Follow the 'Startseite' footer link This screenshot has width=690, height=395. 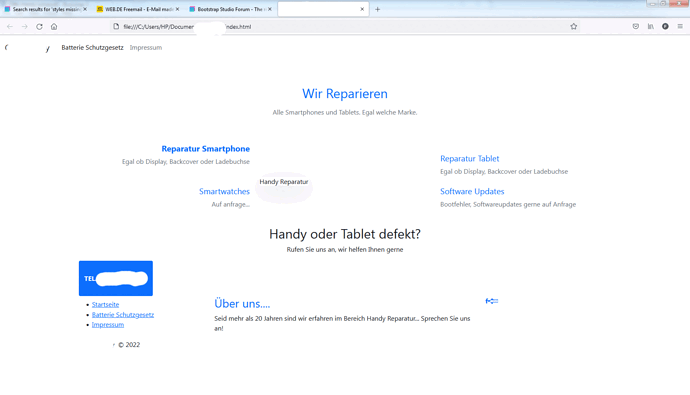(x=105, y=304)
